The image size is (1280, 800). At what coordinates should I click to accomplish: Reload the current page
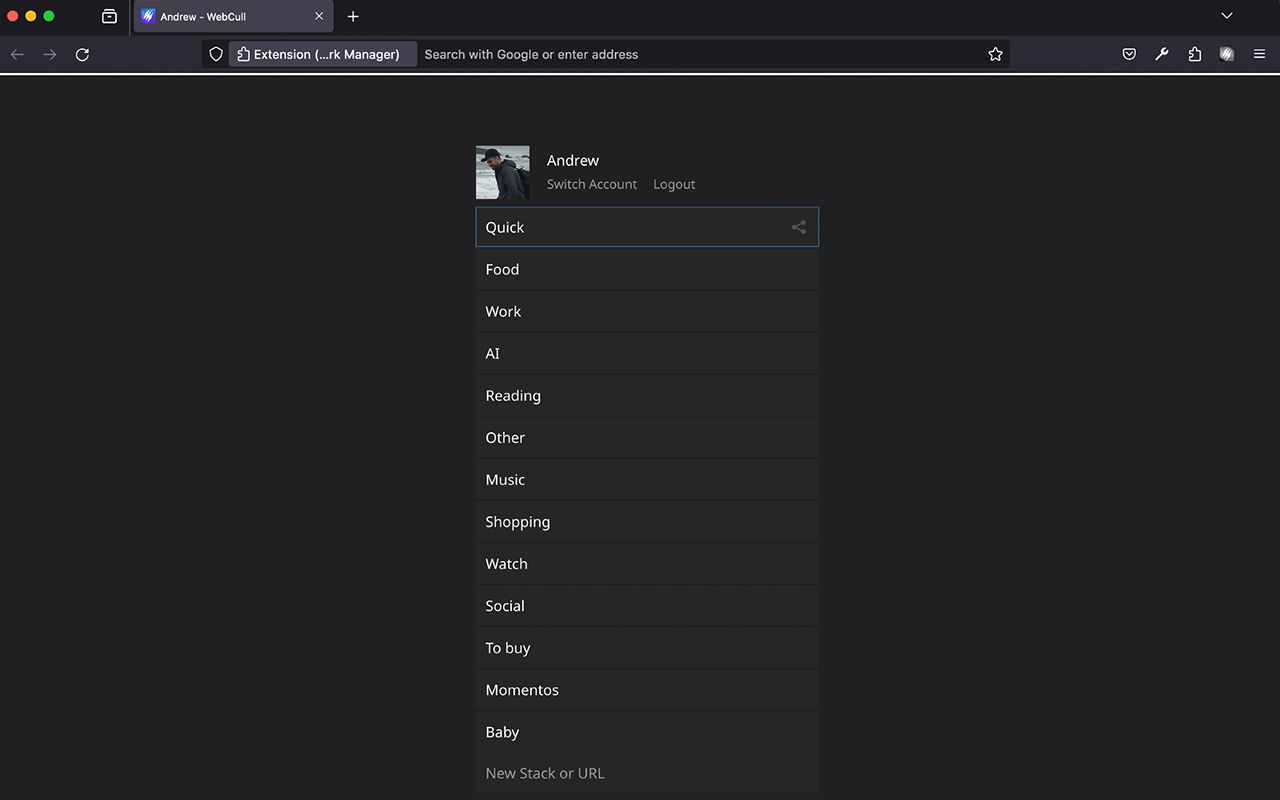click(x=83, y=54)
